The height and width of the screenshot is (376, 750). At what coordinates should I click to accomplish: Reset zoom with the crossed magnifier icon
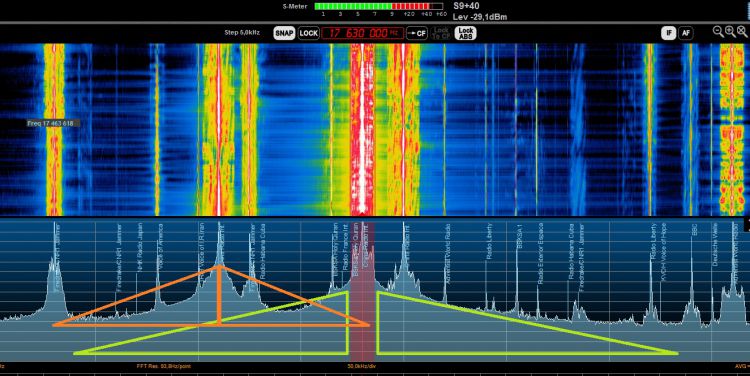pos(742,32)
